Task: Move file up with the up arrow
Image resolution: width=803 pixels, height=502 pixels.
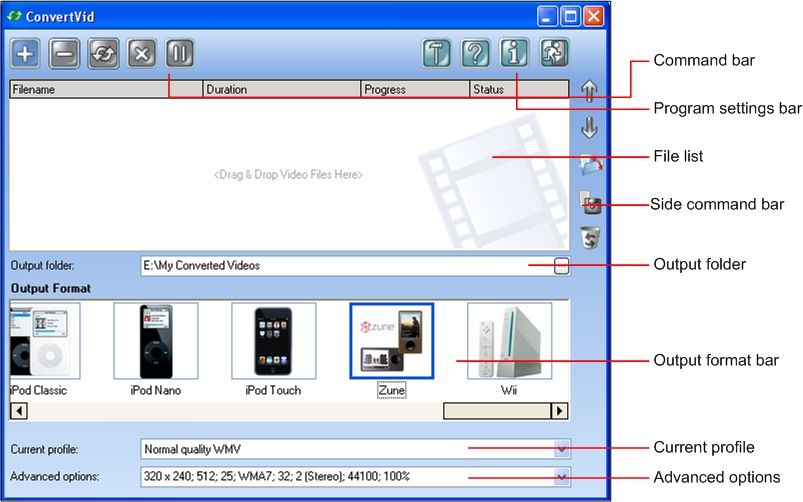Action: click(x=589, y=90)
